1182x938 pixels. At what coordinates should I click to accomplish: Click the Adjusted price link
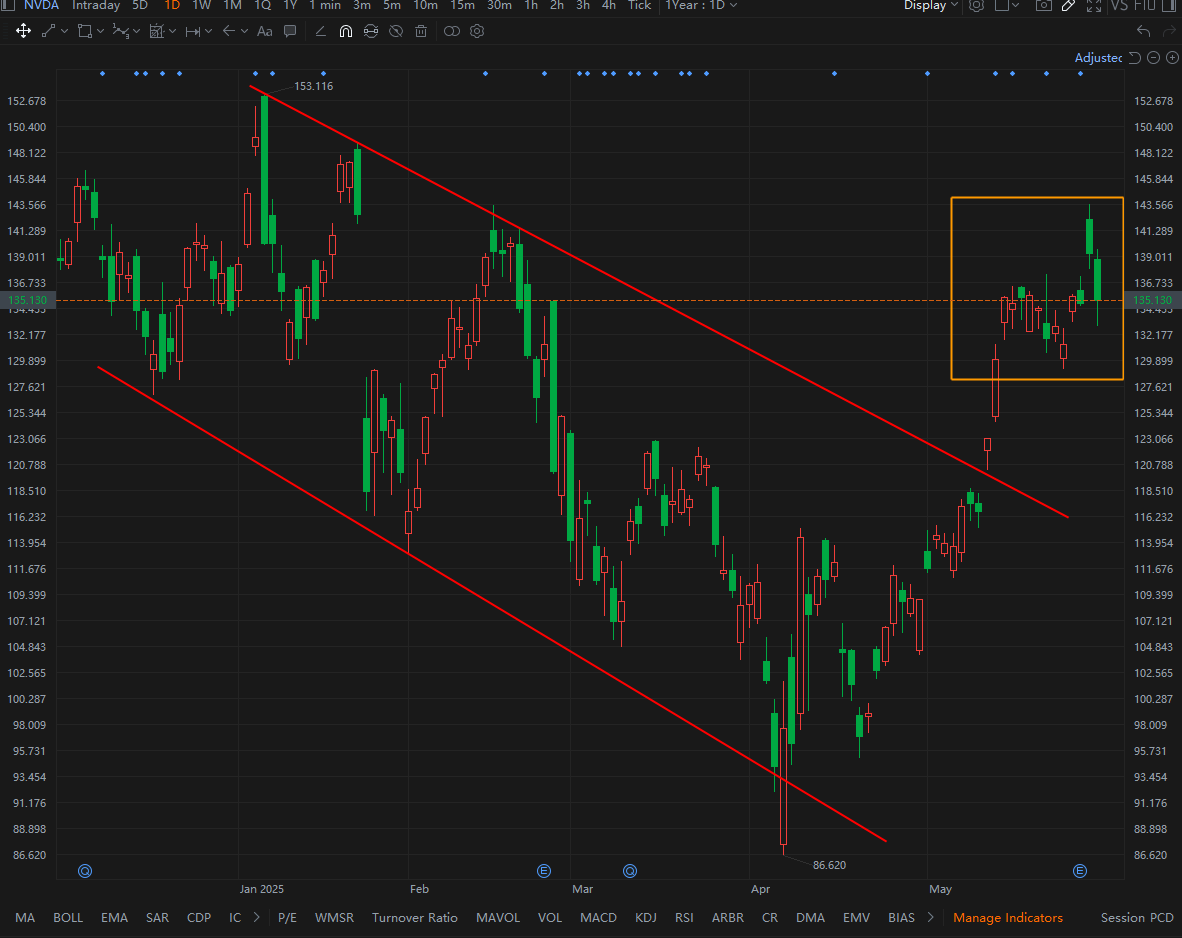point(1098,58)
